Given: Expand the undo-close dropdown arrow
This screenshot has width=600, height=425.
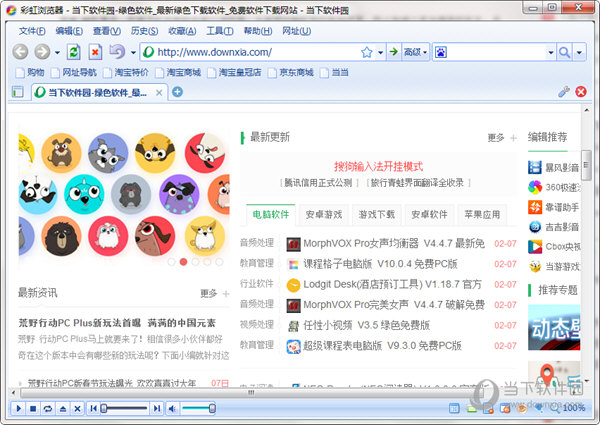Looking at the screenshot, I should (x=133, y=52).
